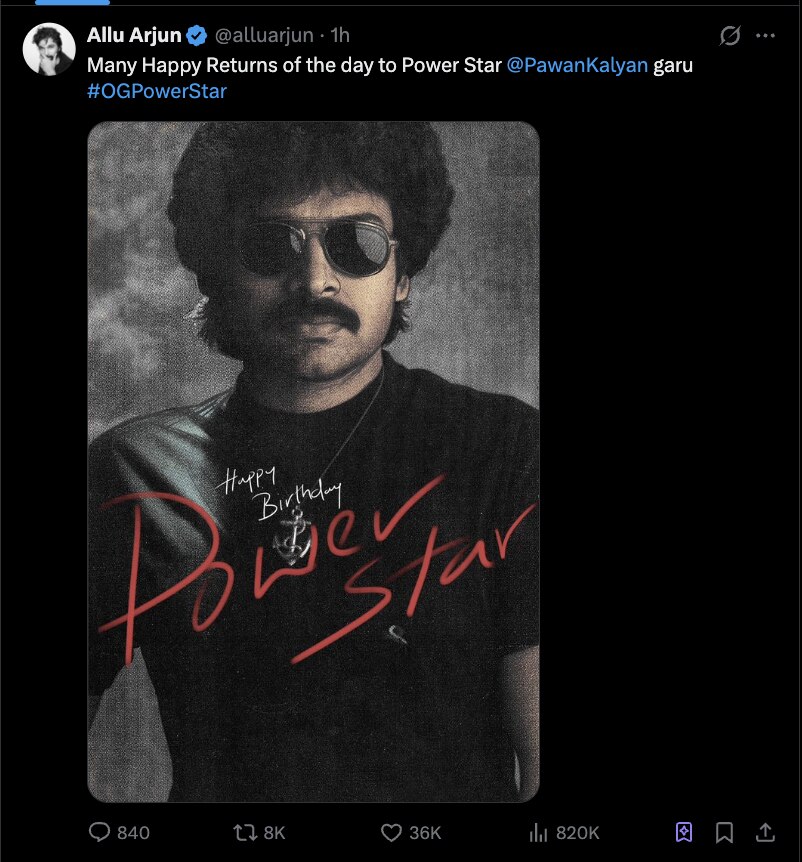Repost the tweet using the retweet icon

245,832
